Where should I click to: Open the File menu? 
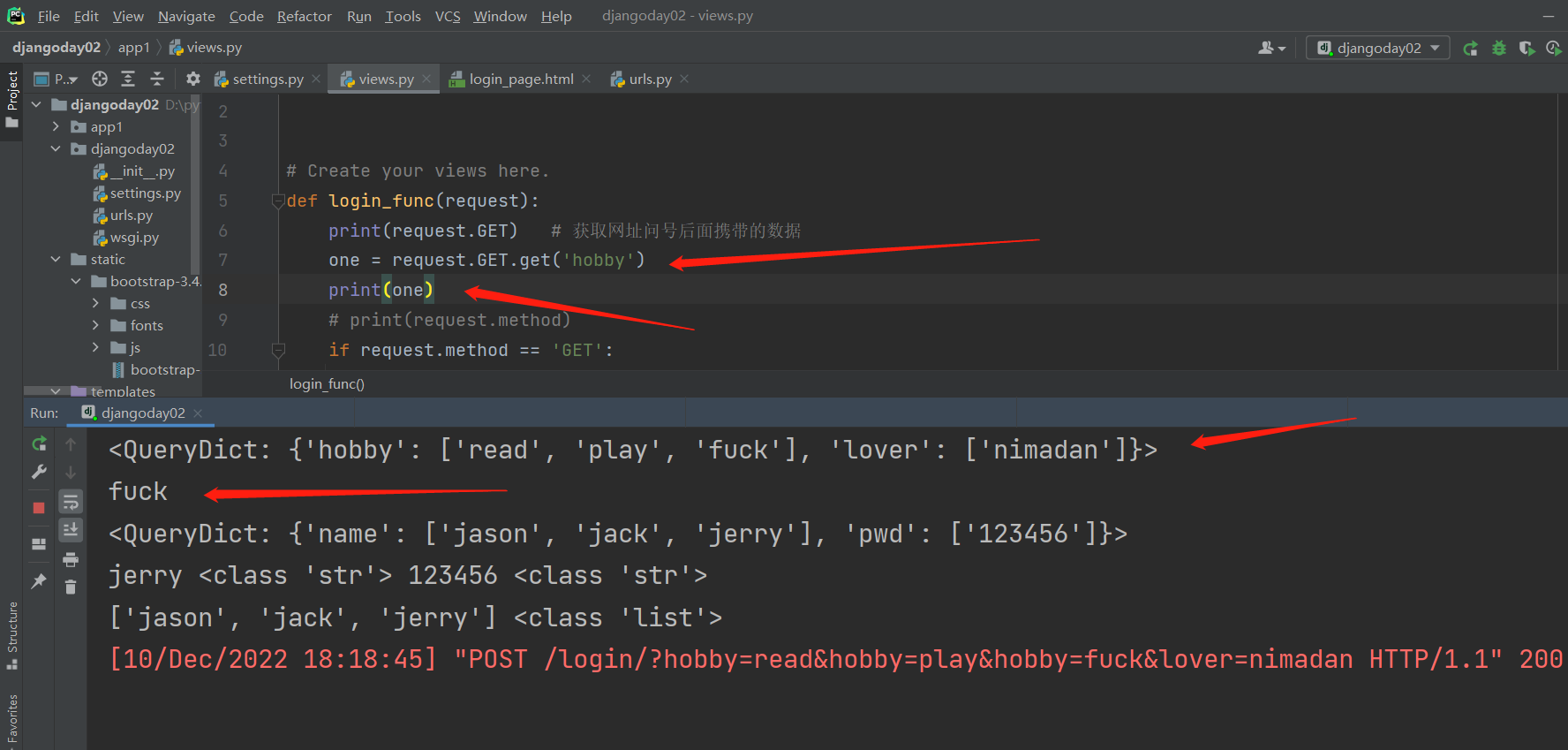click(49, 16)
